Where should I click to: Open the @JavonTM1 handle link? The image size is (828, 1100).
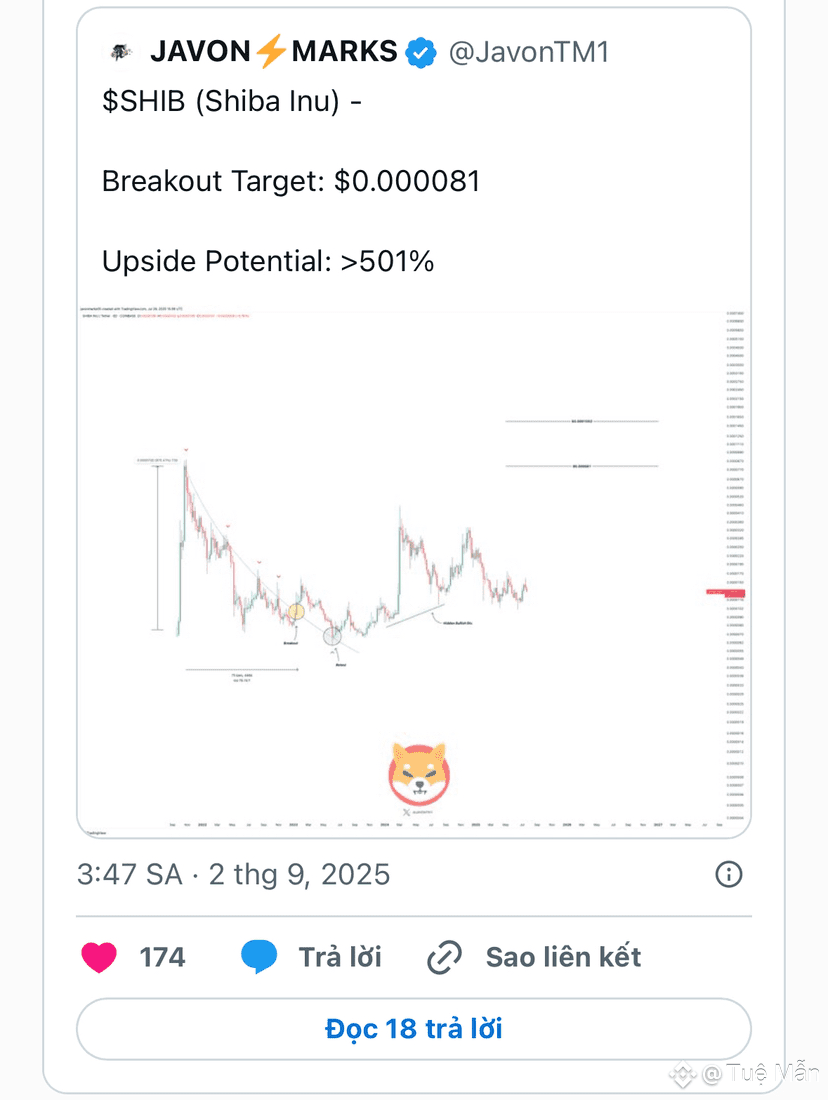[x=528, y=52]
